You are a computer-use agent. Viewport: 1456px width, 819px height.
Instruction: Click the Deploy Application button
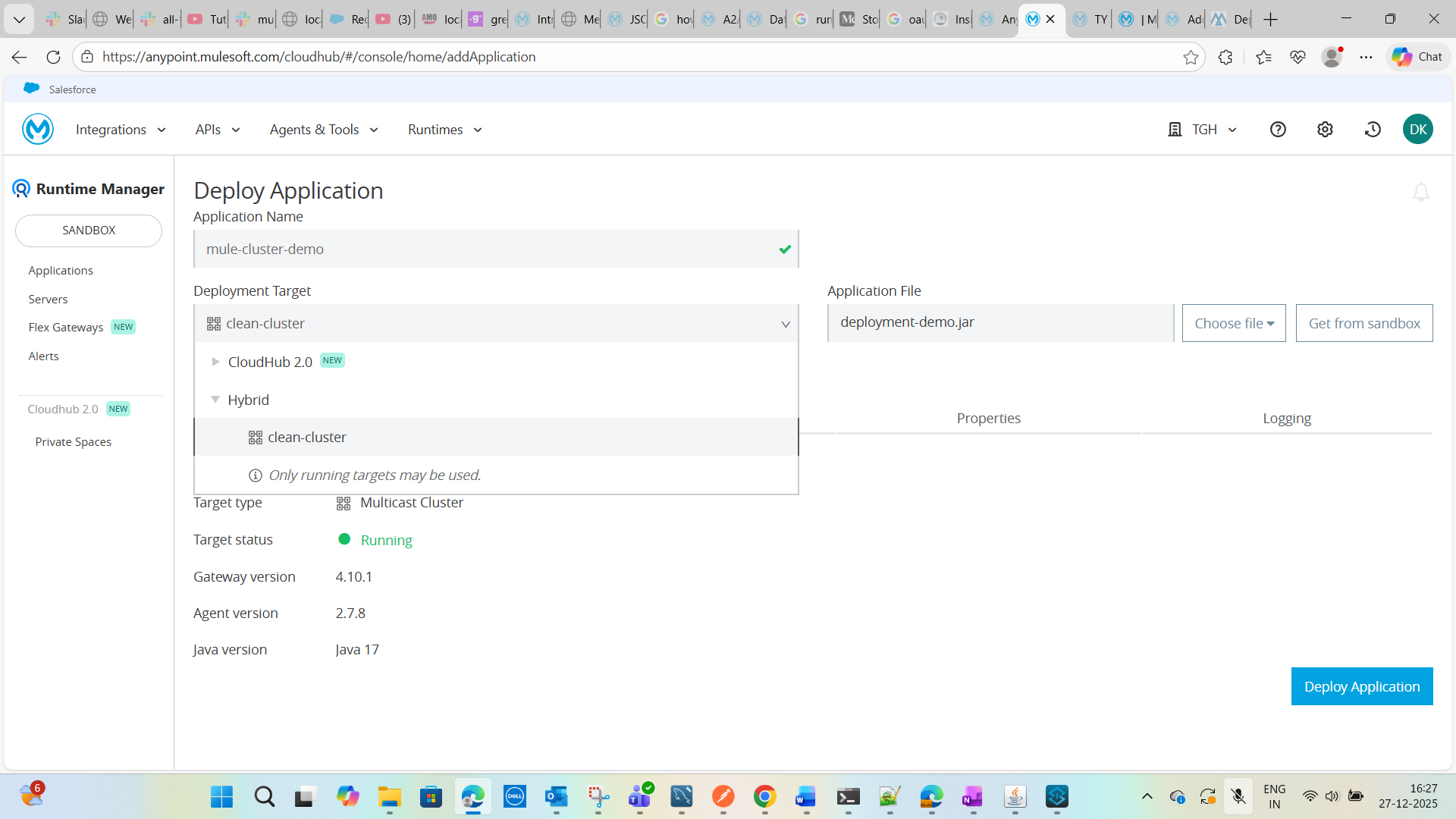1361,686
